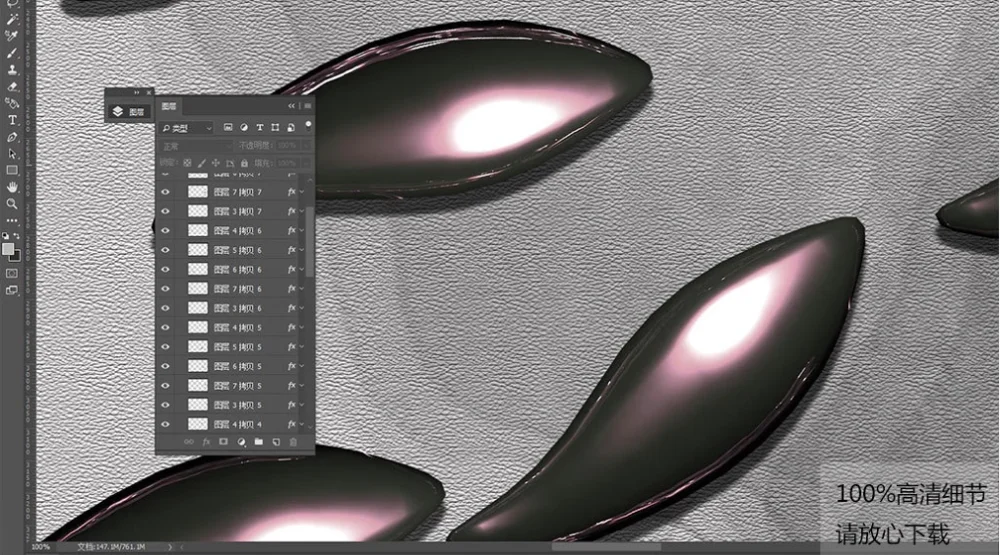The width and height of the screenshot is (1000, 555).
Task: Hide layer 图层 3 拷贝 7
Action: 166,211
